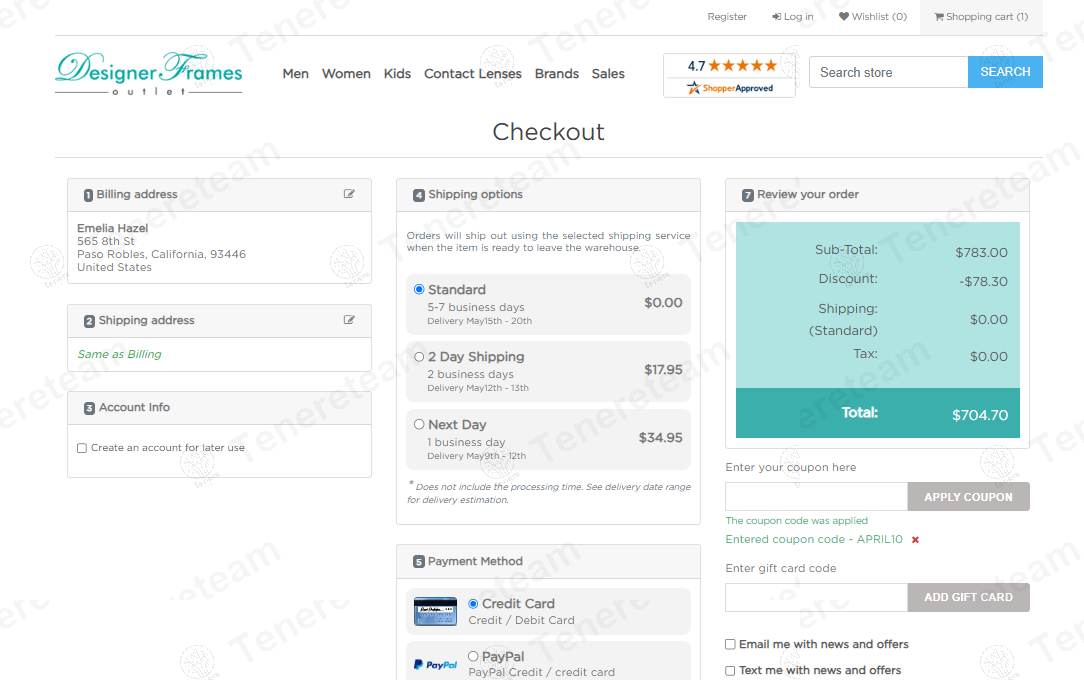
Task: Open the Women menu
Action: point(346,74)
